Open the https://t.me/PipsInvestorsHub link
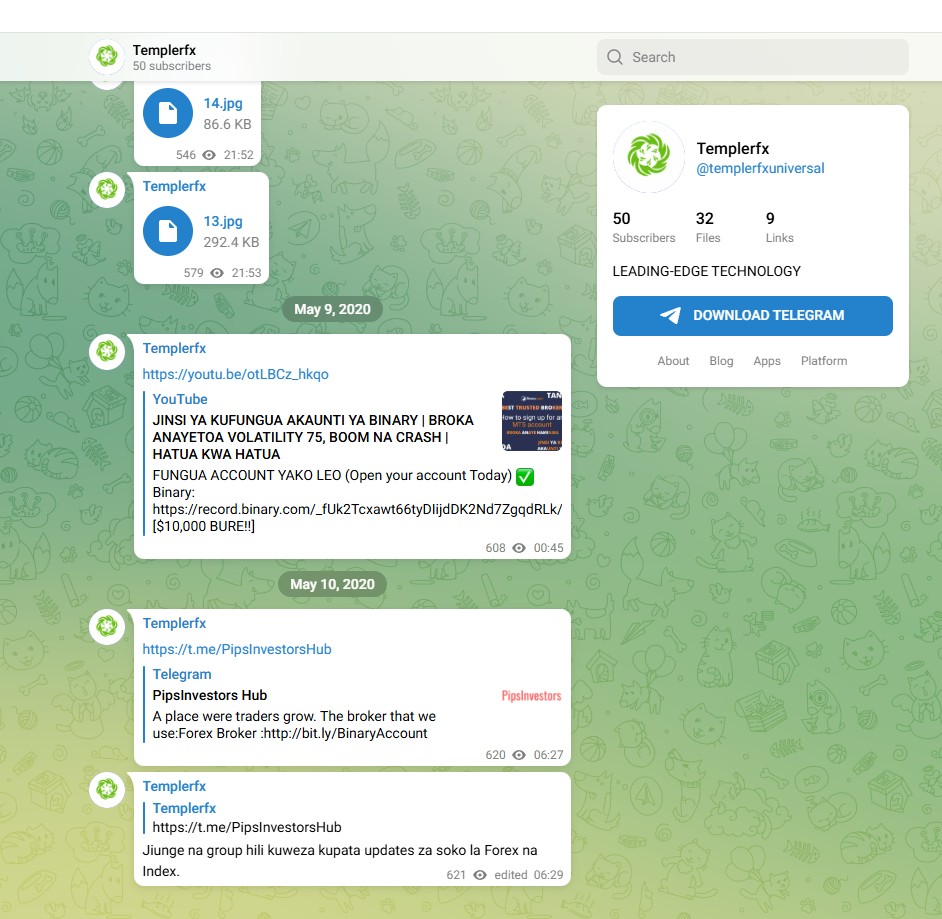This screenshot has height=919, width=942. (237, 649)
